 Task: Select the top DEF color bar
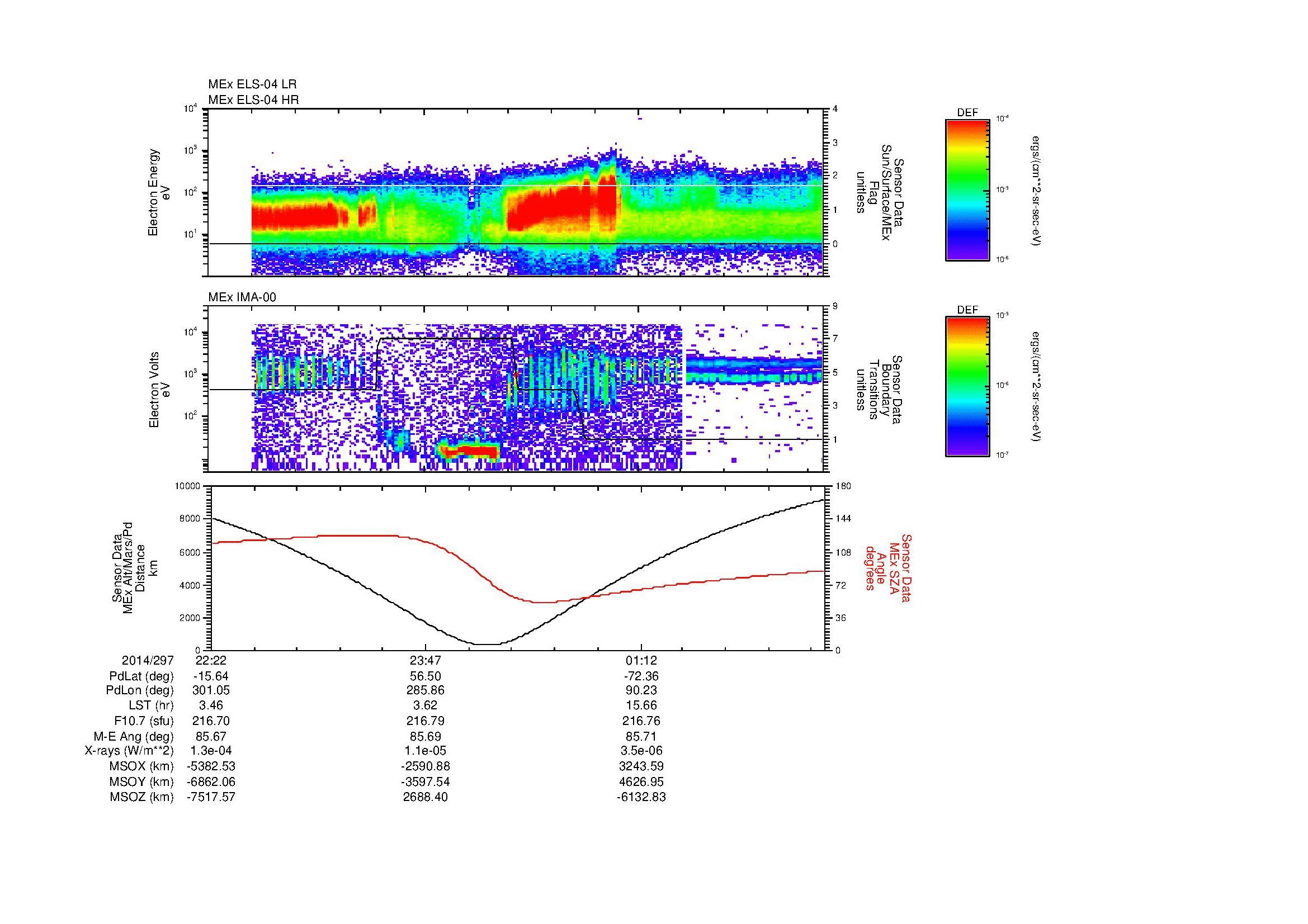pos(967,189)
